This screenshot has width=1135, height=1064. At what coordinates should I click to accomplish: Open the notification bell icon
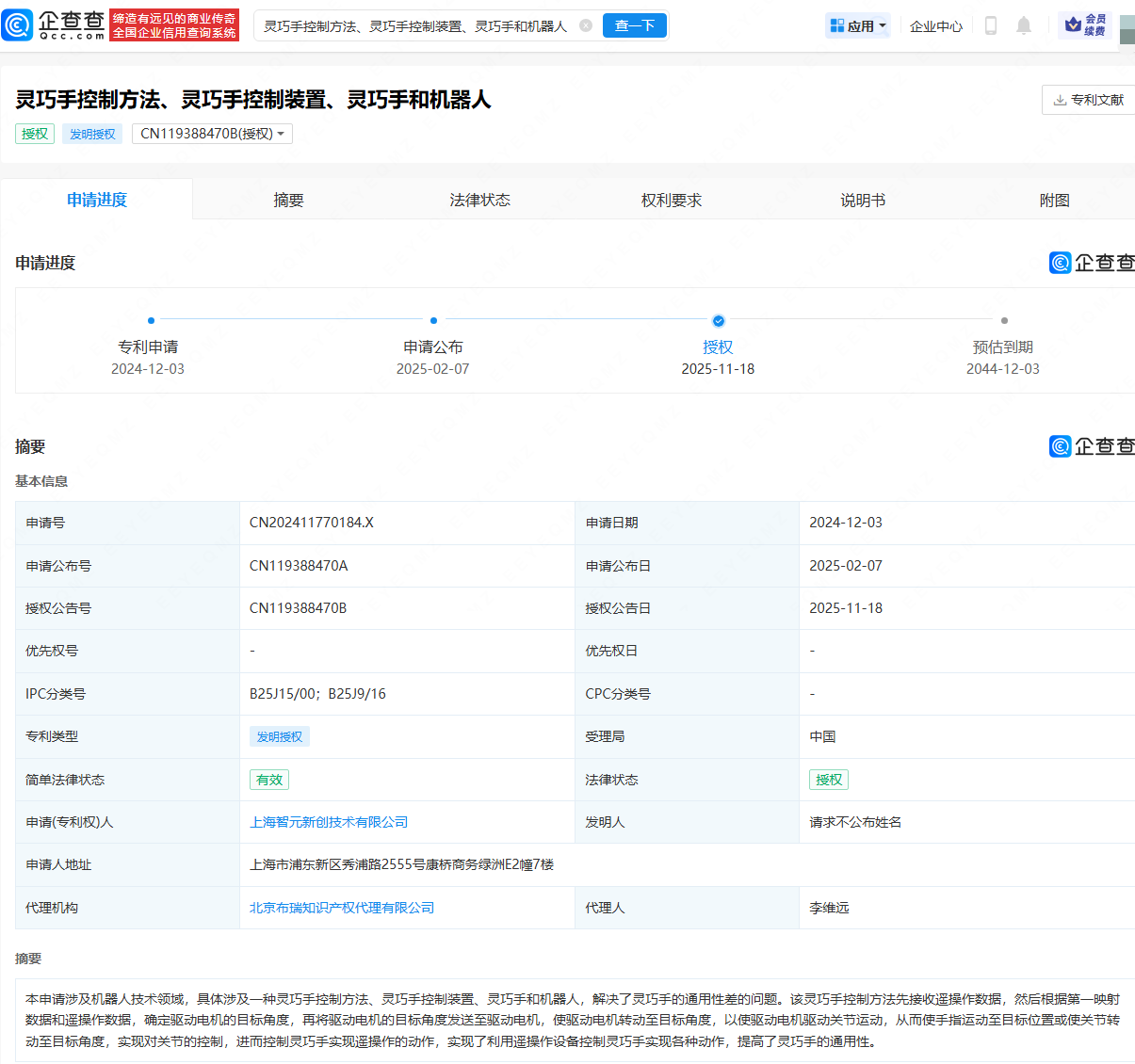click(x=1023, y=25)
